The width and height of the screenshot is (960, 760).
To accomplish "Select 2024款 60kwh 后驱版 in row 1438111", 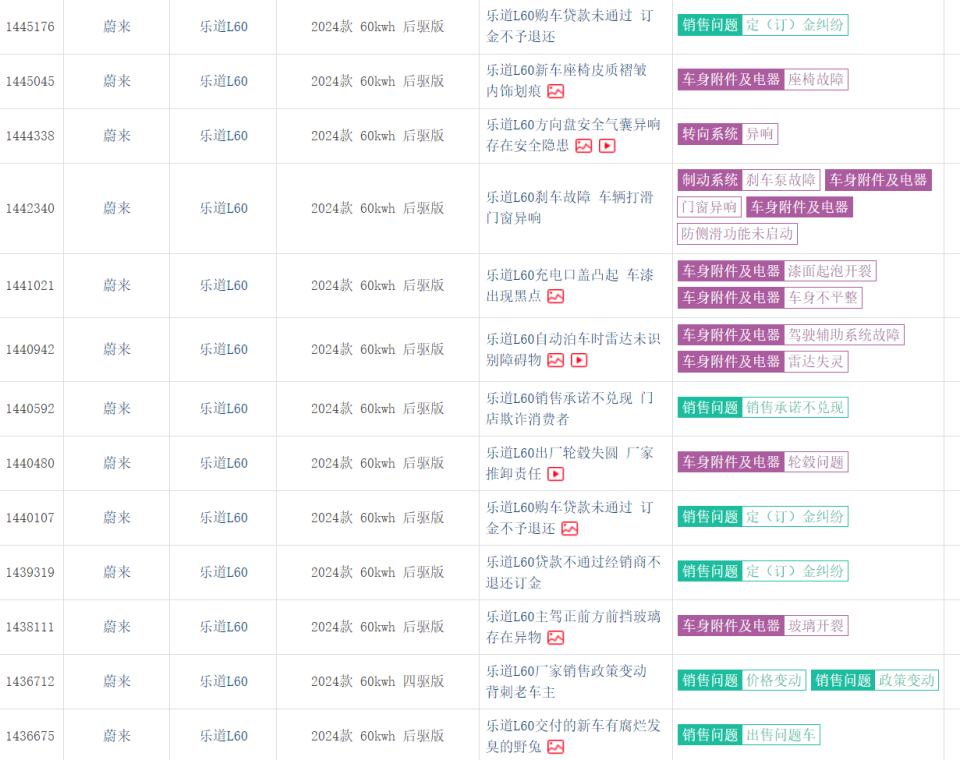I will click(x=377, y=626).
